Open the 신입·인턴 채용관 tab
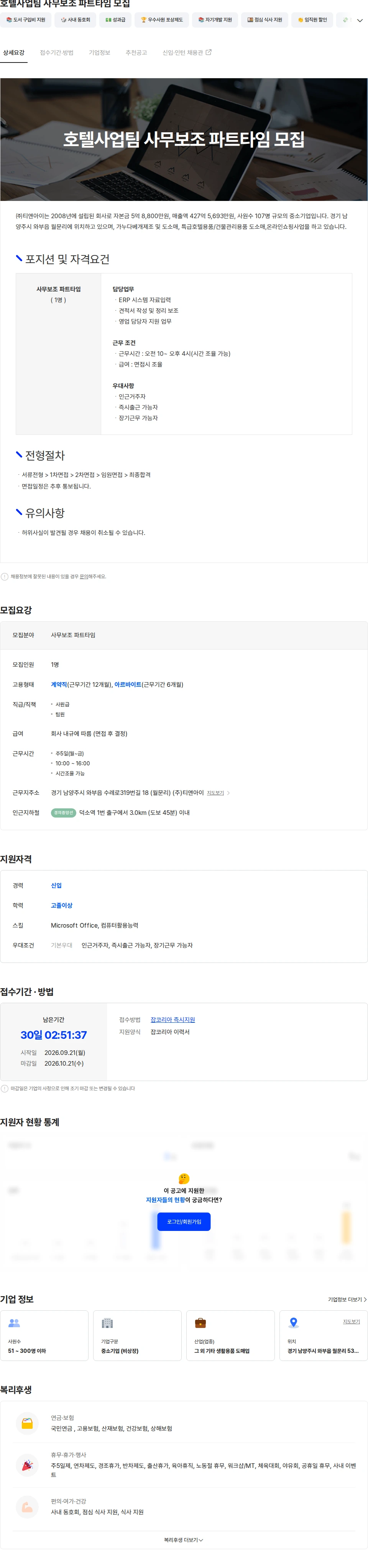Viewport: 368px width, 1568px height. [187, 53]
